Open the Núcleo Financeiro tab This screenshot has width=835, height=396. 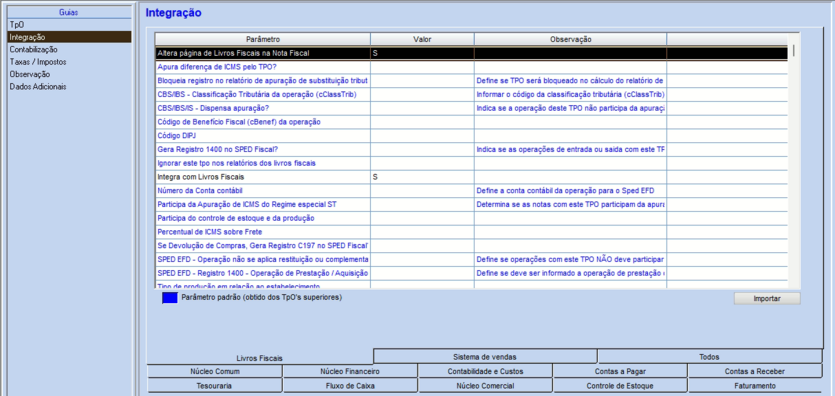tap(350, 371)
